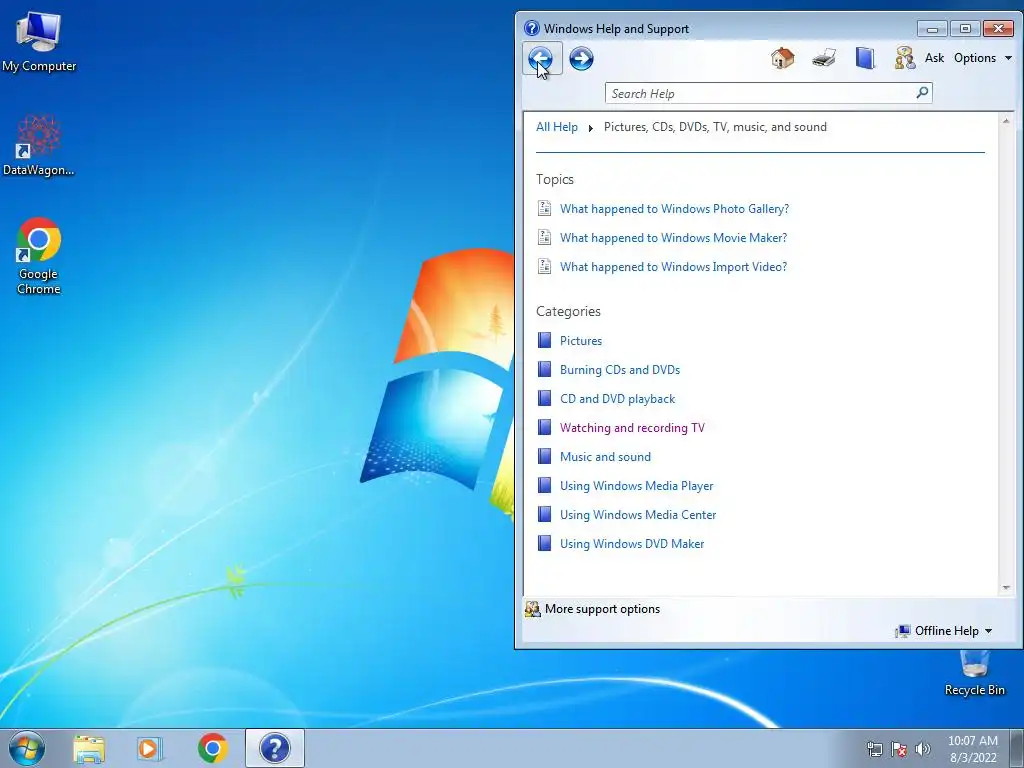The width and height of the screenshot is (1024, 768).
Task: Click the document icon beside Movie Maker topic
Action: (544, 237)
